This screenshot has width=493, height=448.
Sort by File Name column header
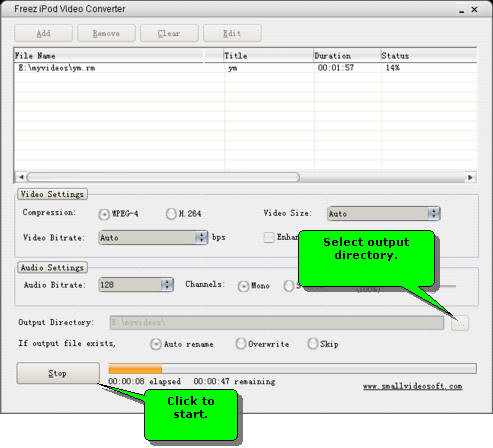[x=108, y=56]
